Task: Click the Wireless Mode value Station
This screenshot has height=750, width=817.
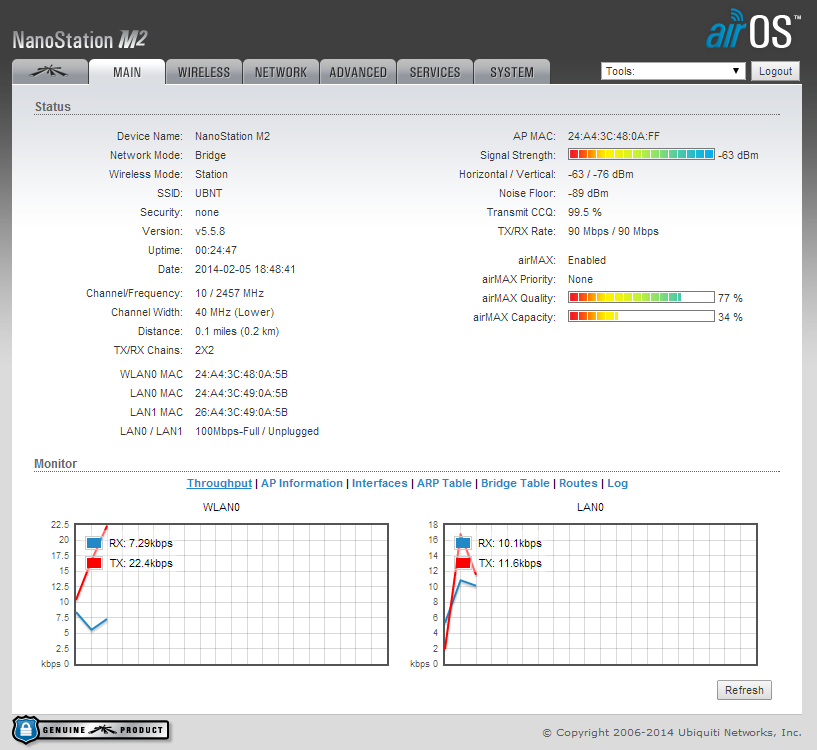Action: coord(212,174)
